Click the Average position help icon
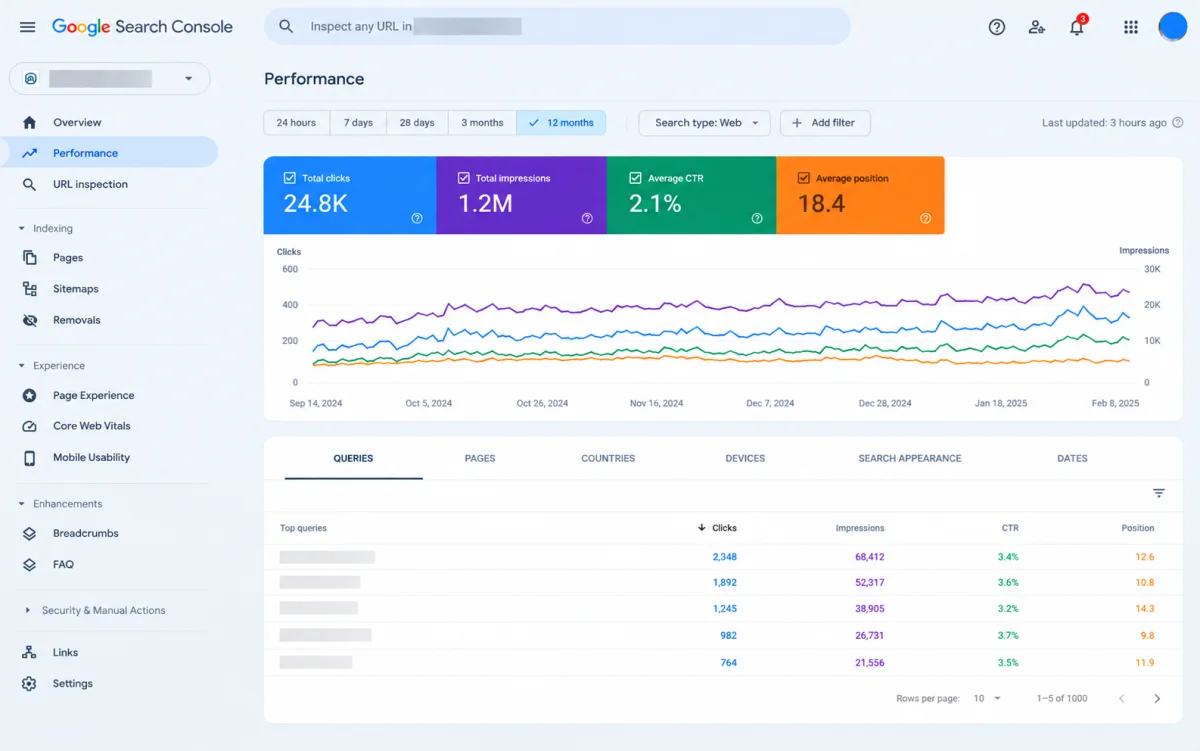1200x751 pixels. point(925,218)
